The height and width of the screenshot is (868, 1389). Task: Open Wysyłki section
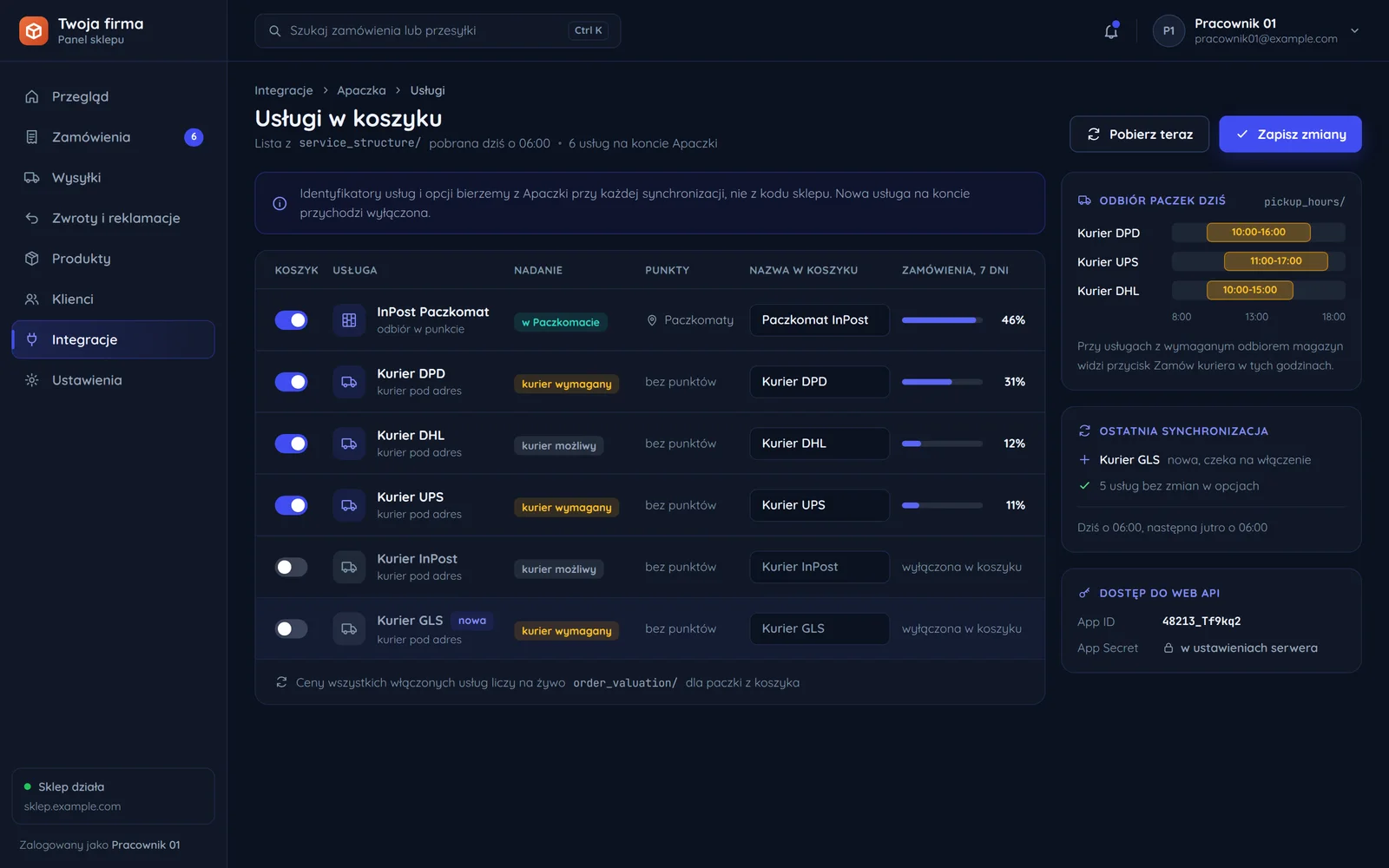tap(113, 177)
